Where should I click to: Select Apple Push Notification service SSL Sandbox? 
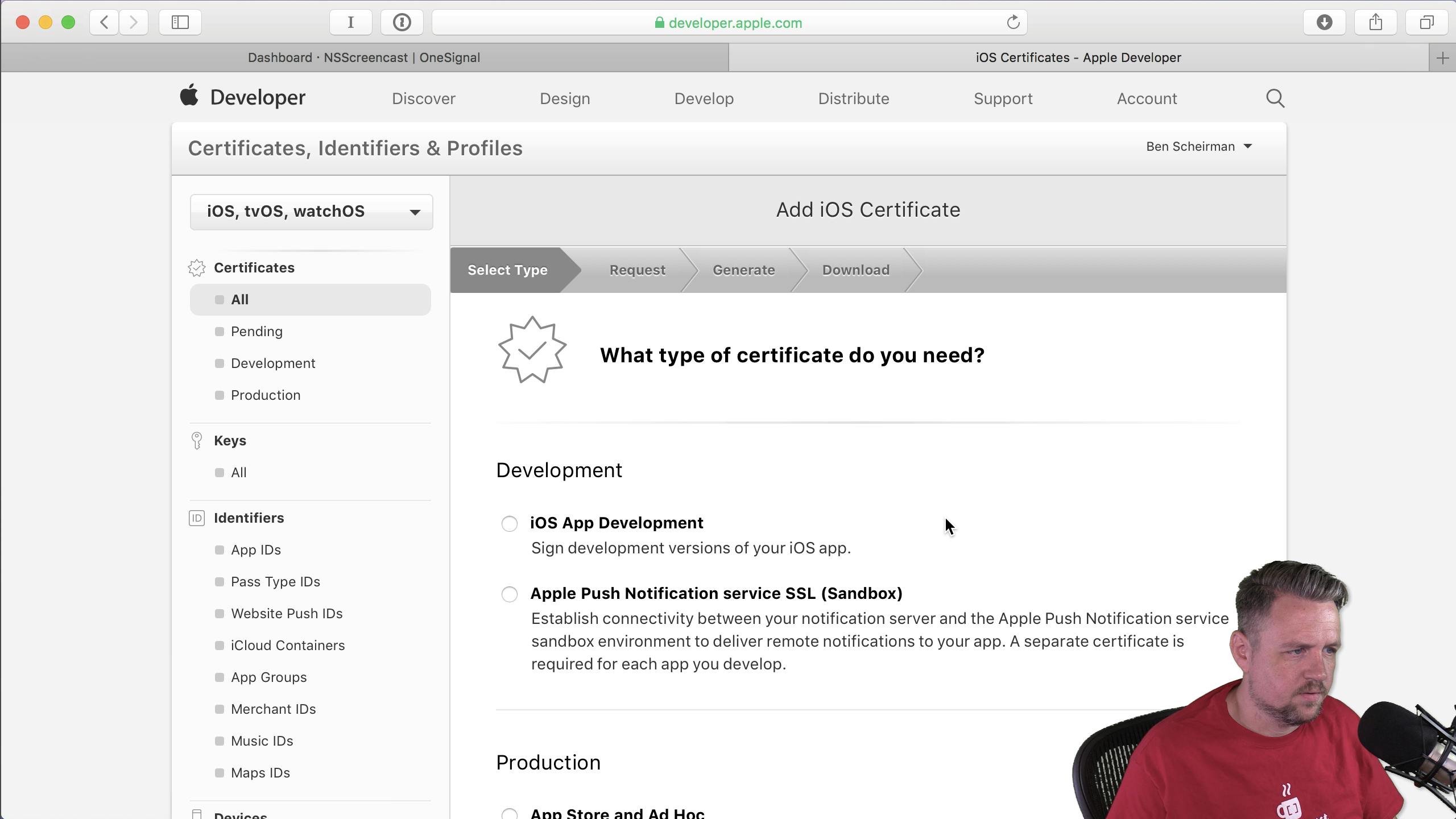[508, 594]
